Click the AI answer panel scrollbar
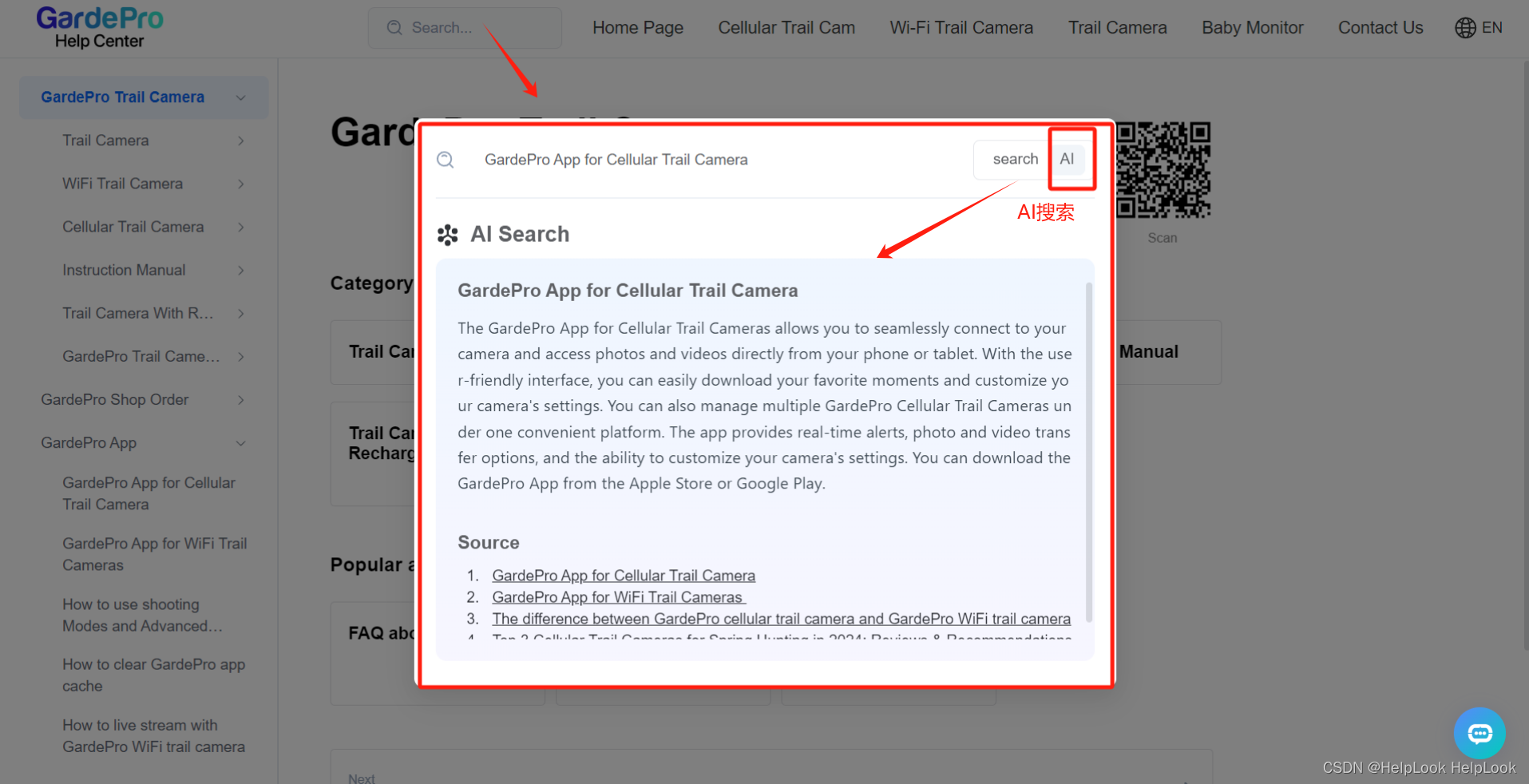This screenshot has height=784, width=1529. coord(1088,451)
